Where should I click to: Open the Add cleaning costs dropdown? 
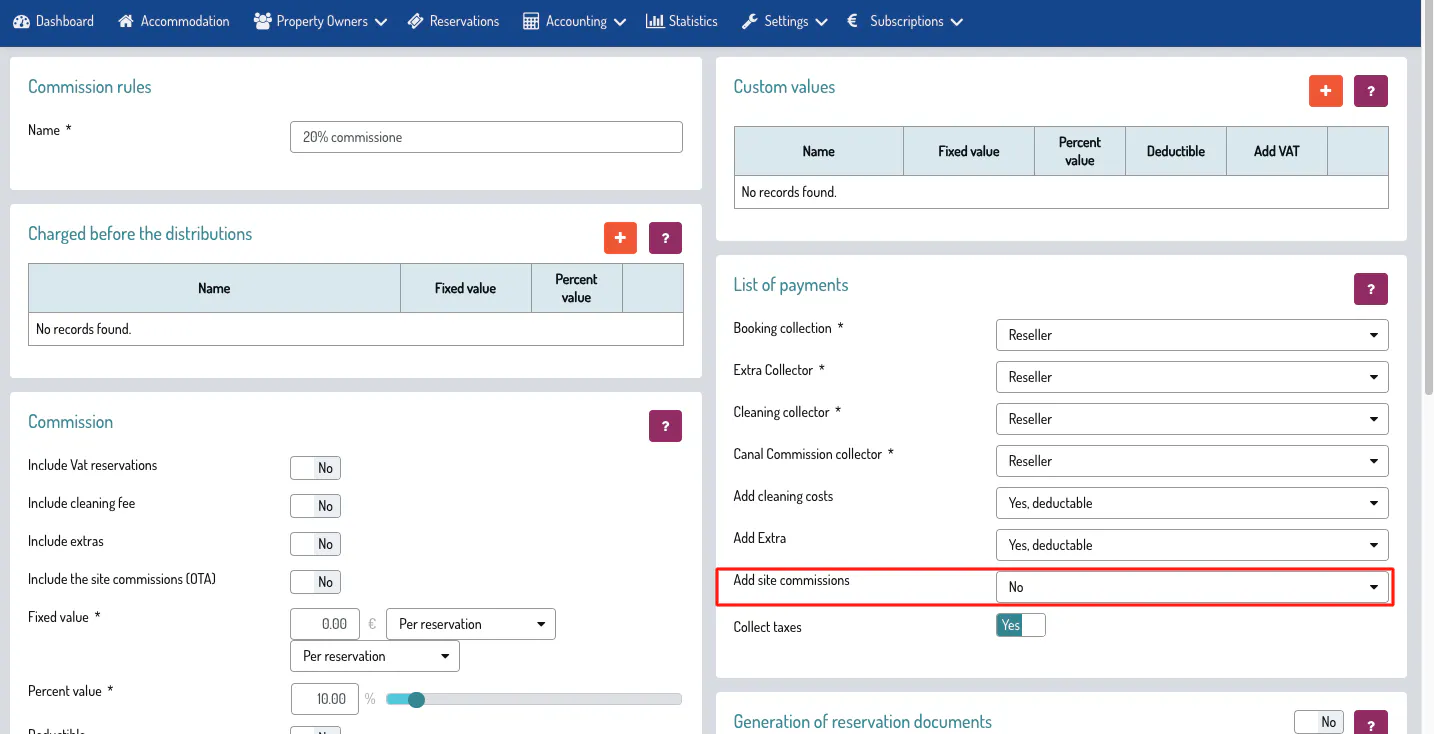(1191, 503)
